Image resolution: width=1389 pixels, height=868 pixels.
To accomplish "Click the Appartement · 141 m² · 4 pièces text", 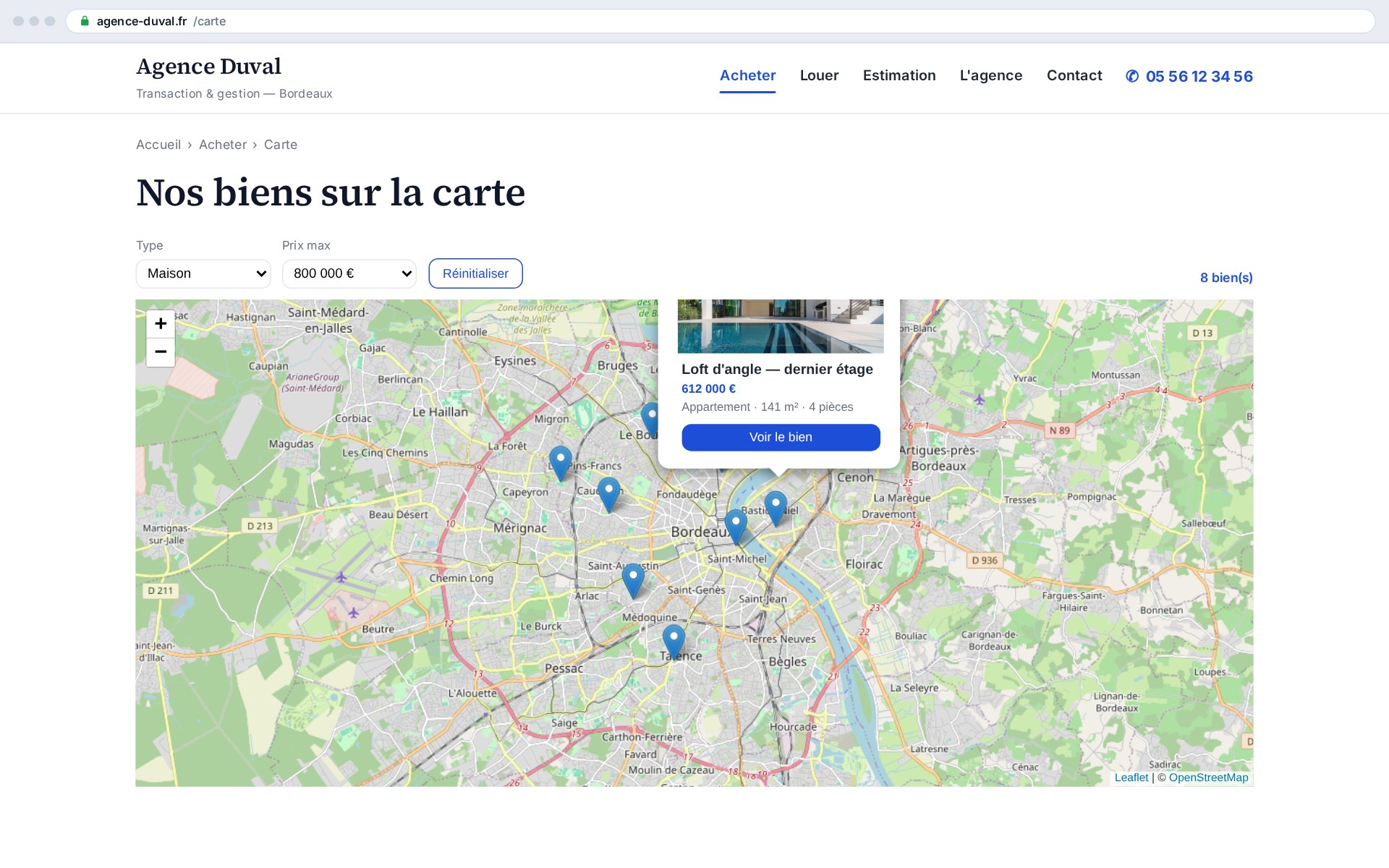I will pyautogui.click(x=767, y=407).
